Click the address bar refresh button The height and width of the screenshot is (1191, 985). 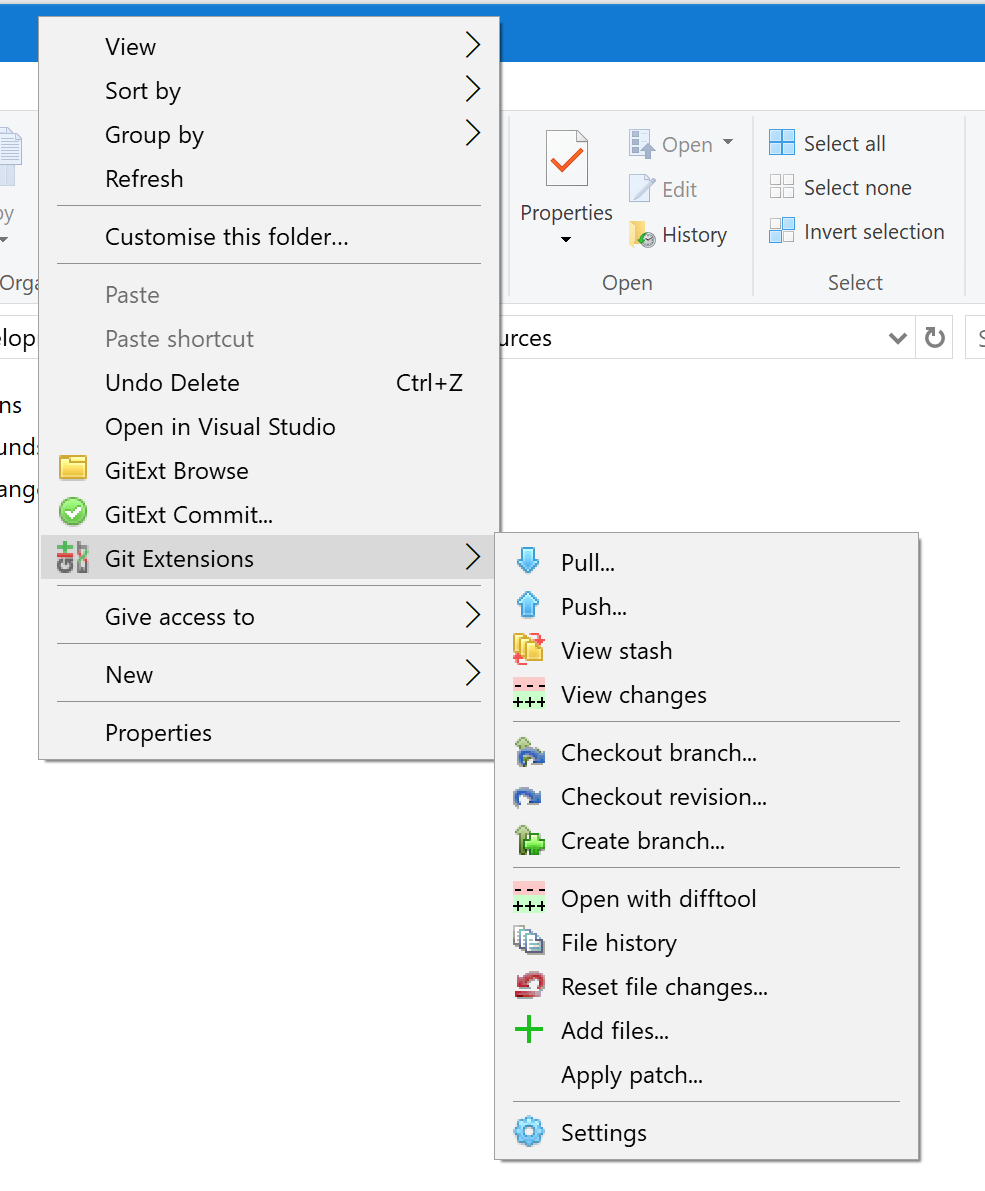pyautogui.click(x=934, y=338)
